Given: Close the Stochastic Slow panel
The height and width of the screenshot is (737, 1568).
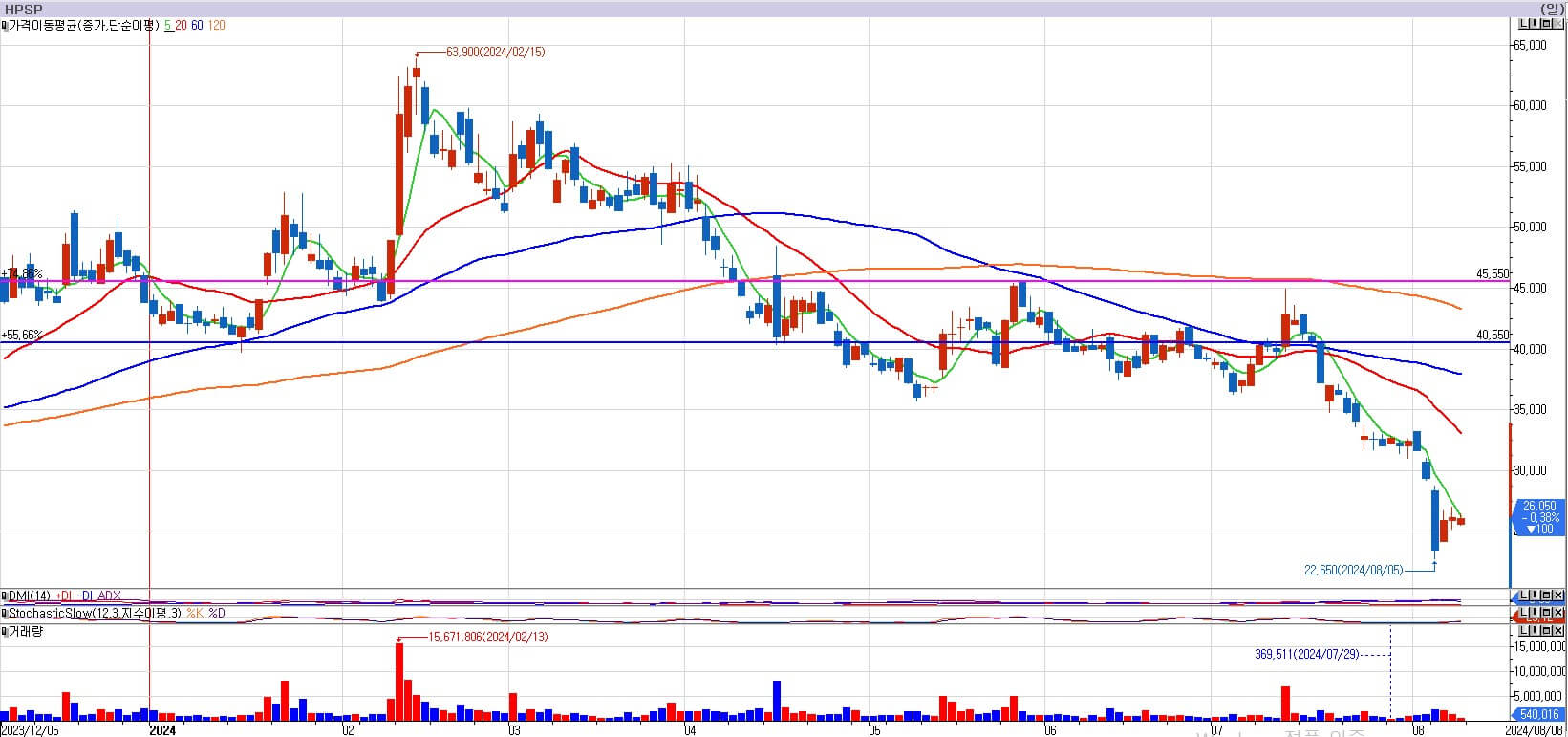Looking at the screenshot, I should [x=1558, y=612].
